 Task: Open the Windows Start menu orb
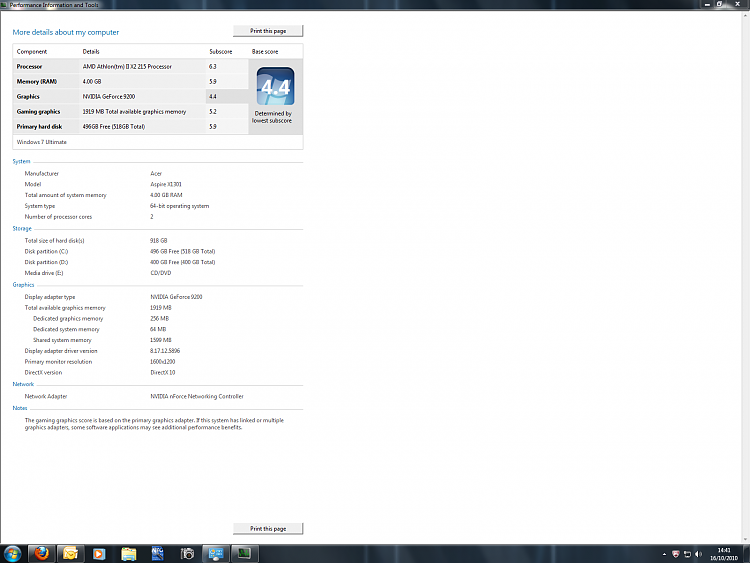(12, 554)
